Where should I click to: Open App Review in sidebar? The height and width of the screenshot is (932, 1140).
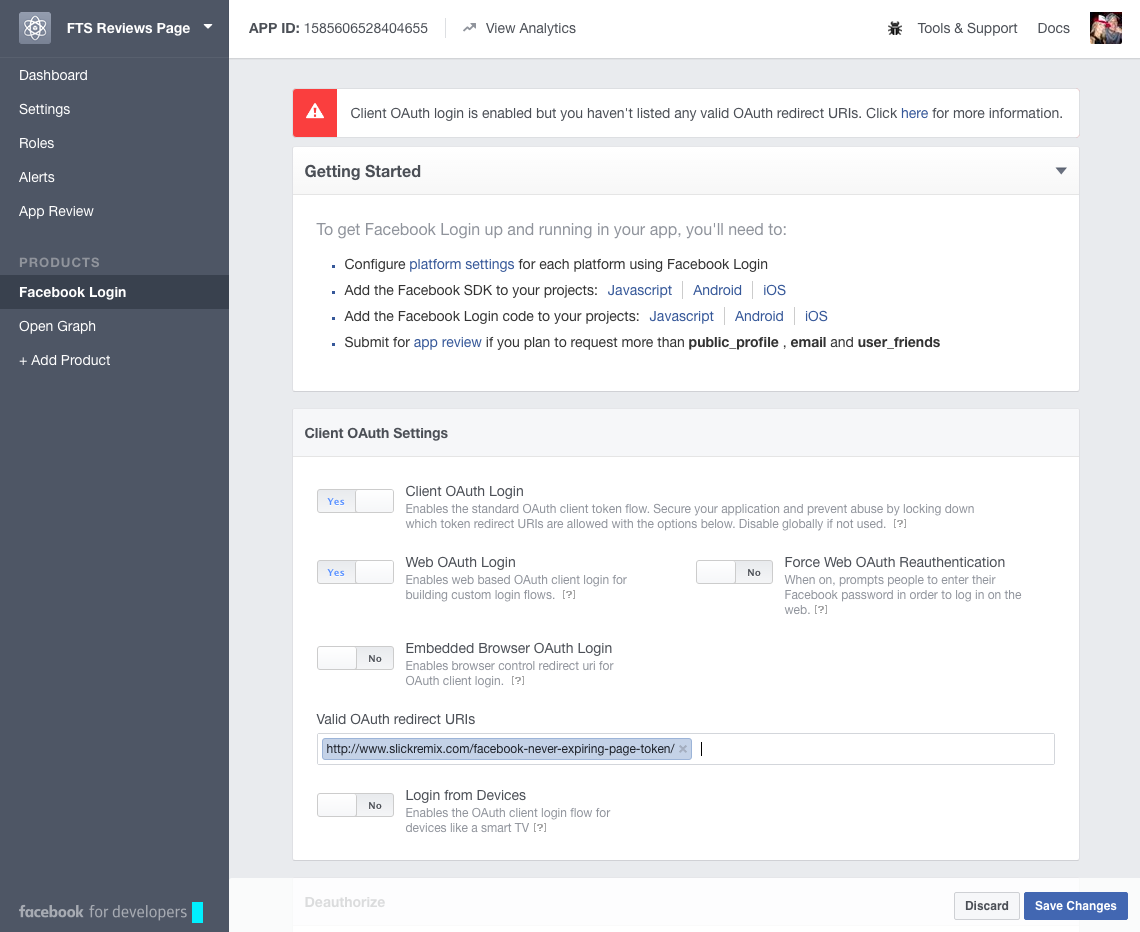click(56, 212)
